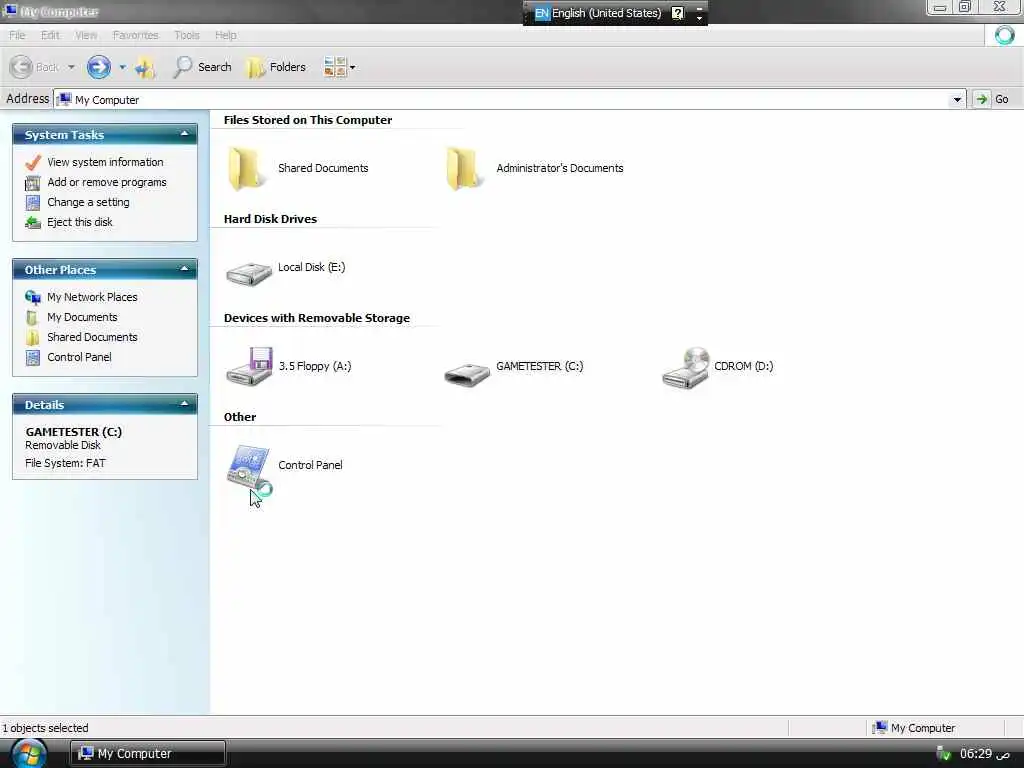Click Eject this disk link
1024x768 pixels.
pyautogui.click(x=80, y=222)
